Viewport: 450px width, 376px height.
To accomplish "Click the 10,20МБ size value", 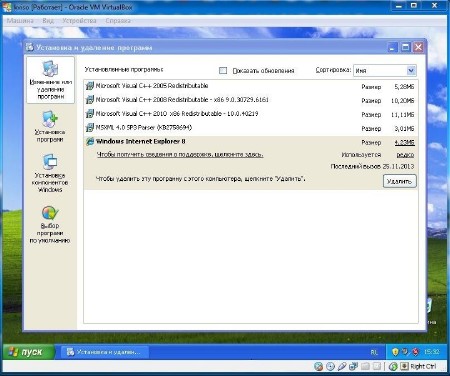I will (402, 101).
